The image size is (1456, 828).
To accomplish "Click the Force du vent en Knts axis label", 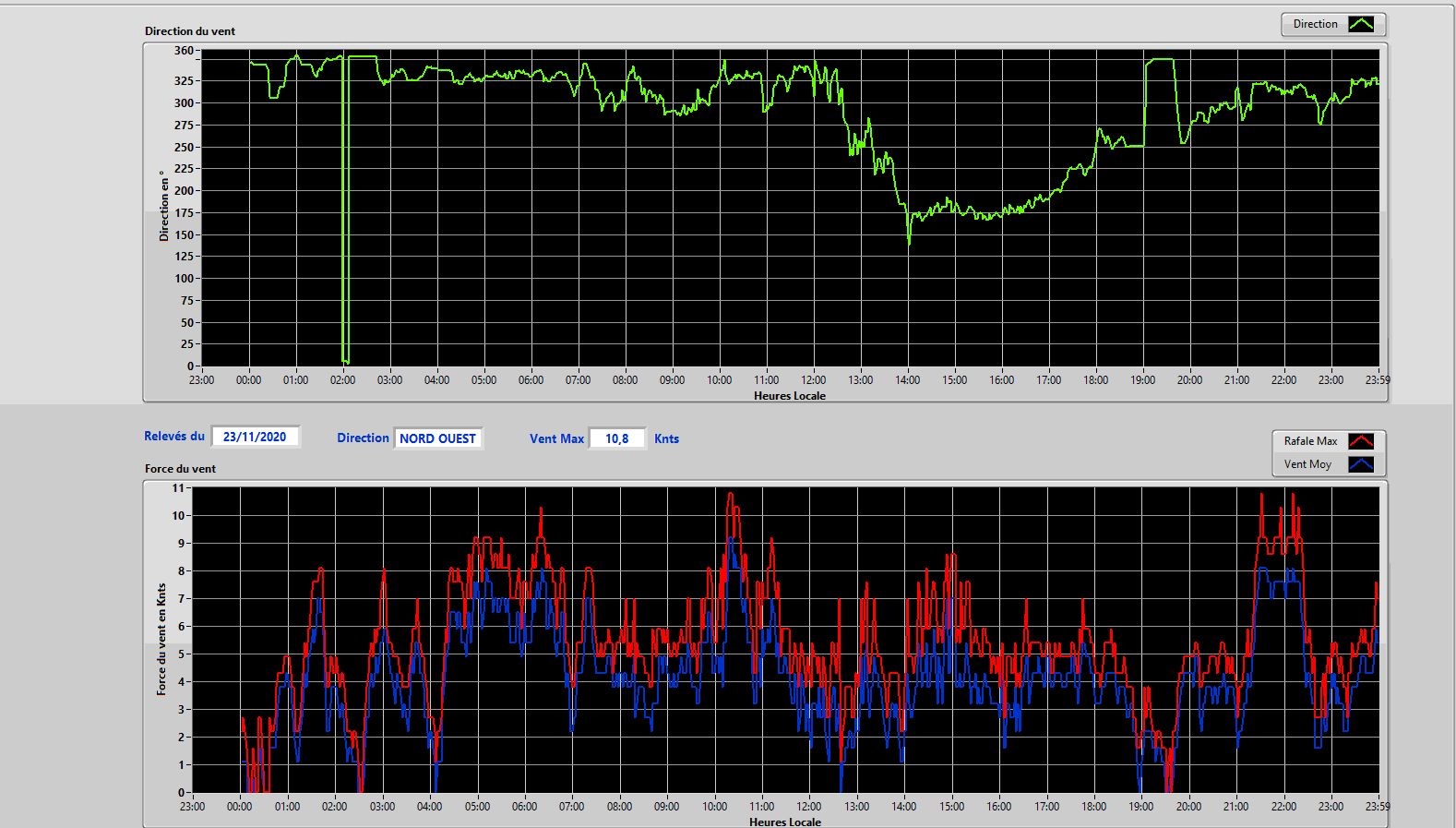I will click(x=161, y=639).
